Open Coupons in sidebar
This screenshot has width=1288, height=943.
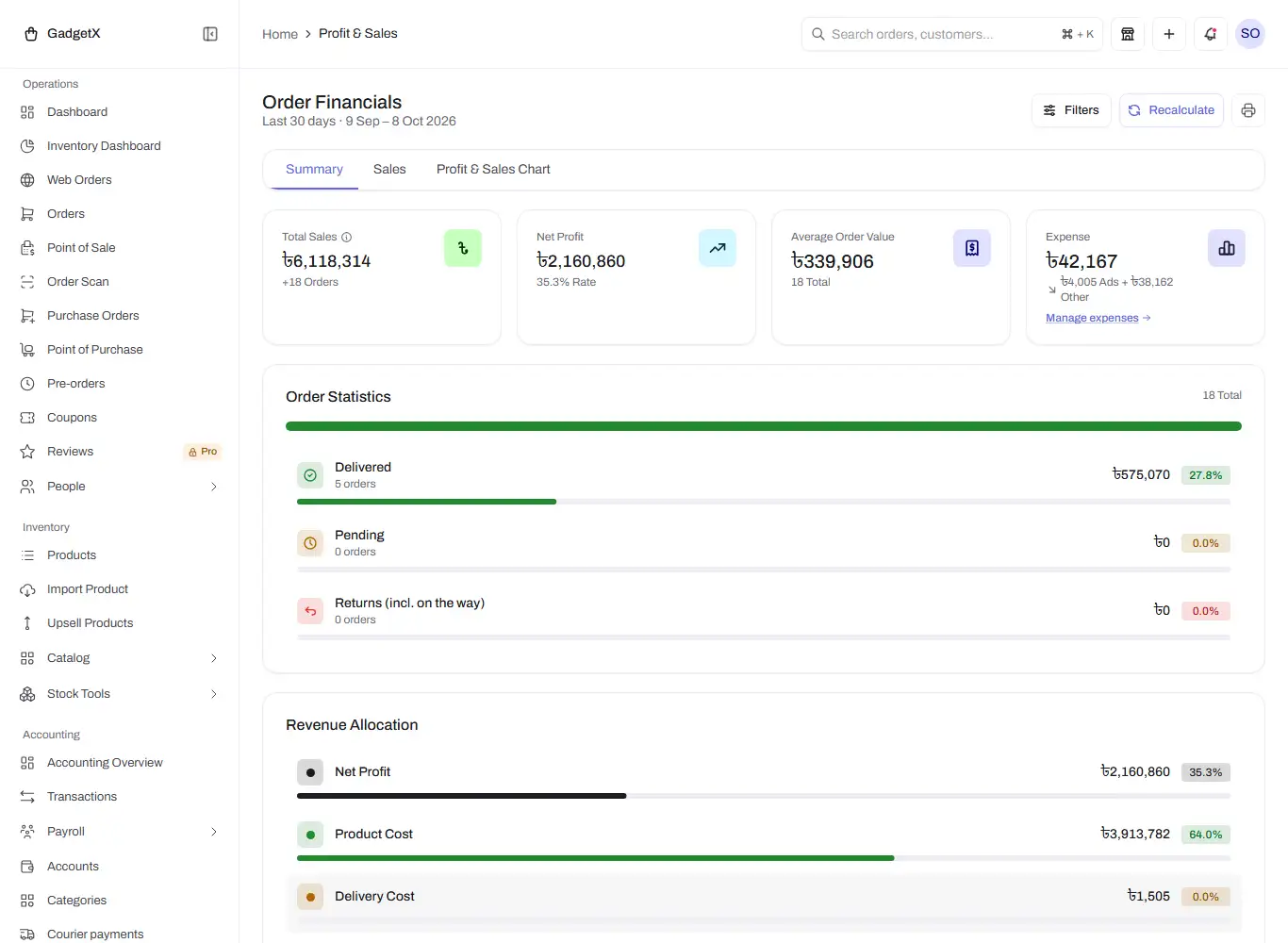(x=119, y=418)
